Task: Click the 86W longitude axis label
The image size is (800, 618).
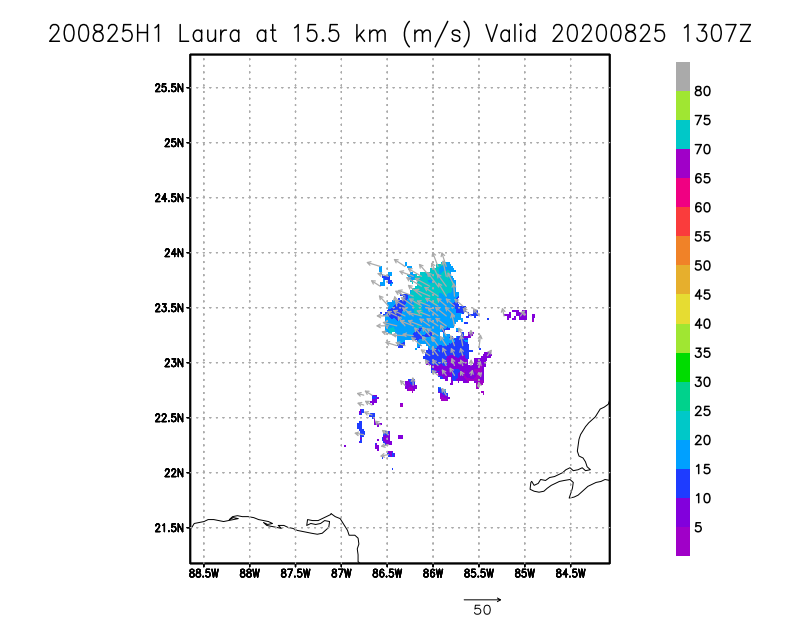Action: click(x=433, y=574)
